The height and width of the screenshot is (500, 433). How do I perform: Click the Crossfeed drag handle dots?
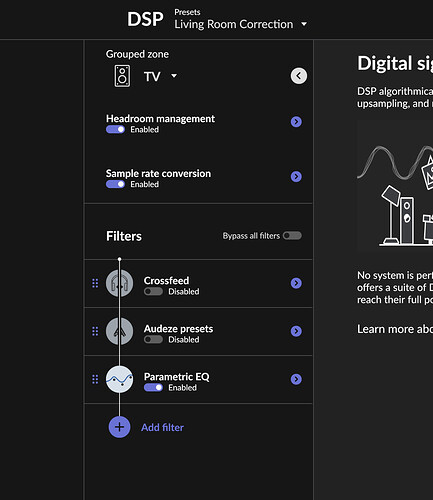point(95,283)
